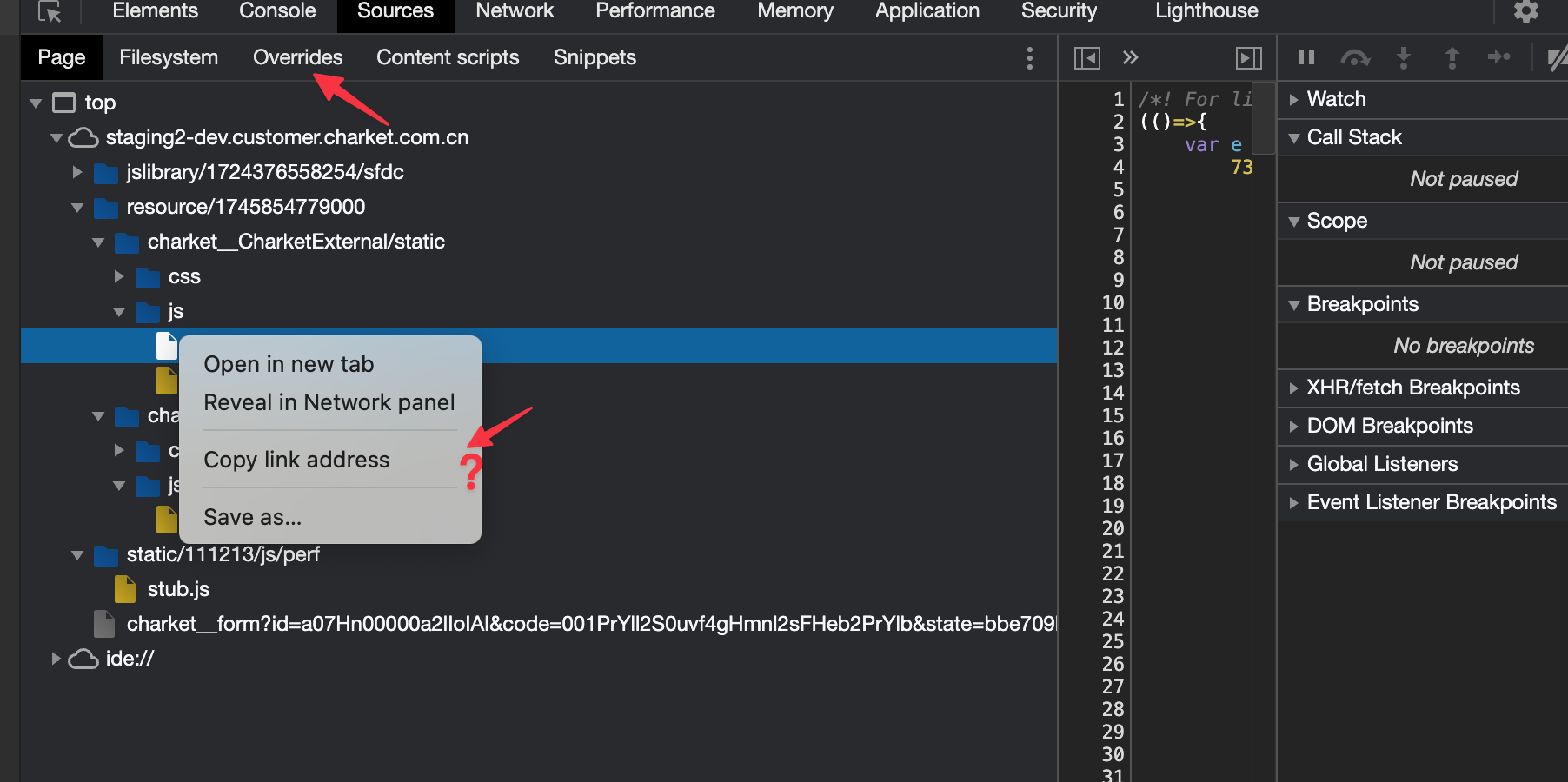This screenshot has width=1568, height=782.
Task: Open the Application panel tab
Action: 927,11
